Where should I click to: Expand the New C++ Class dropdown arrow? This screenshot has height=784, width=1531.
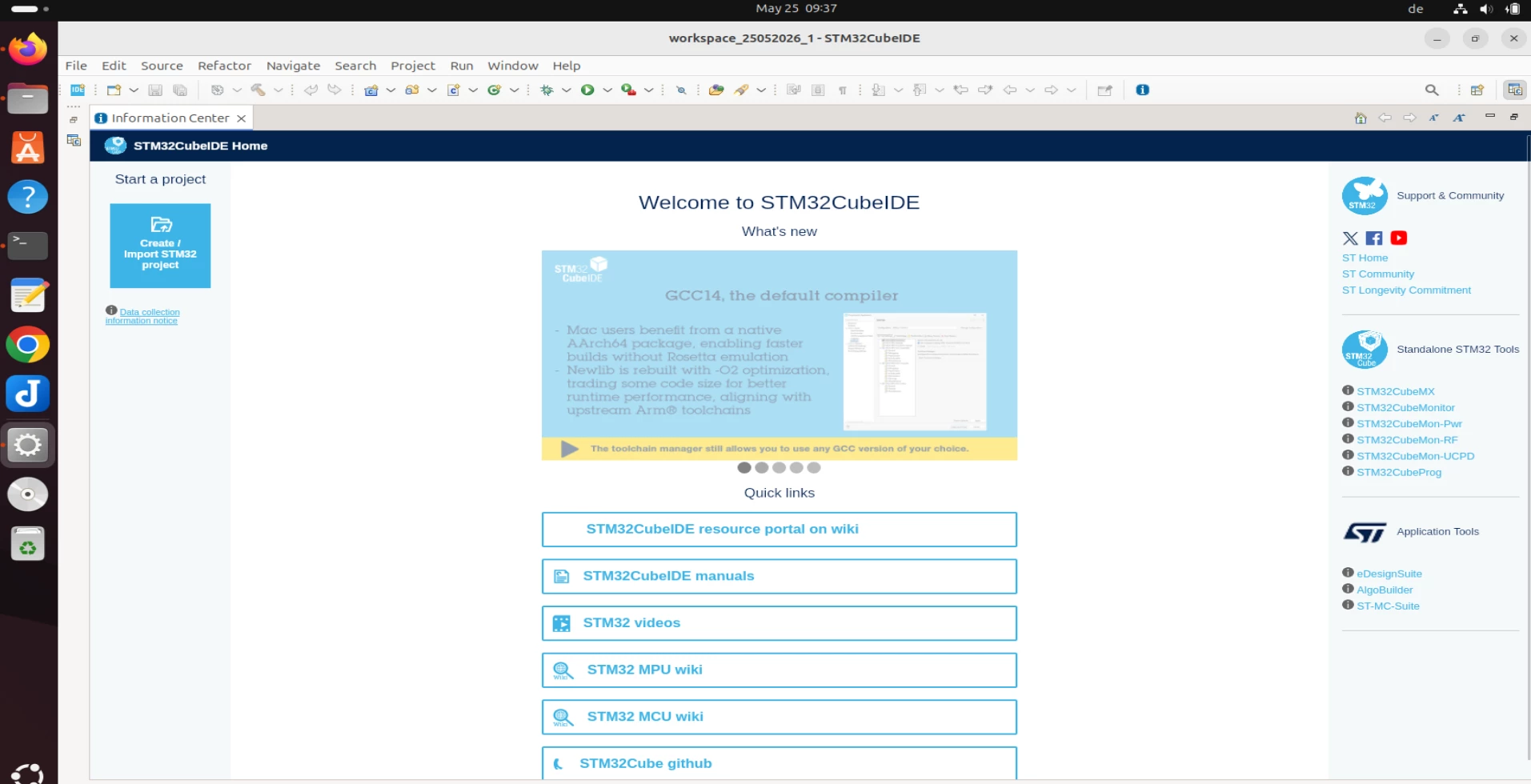coord(515,90)
